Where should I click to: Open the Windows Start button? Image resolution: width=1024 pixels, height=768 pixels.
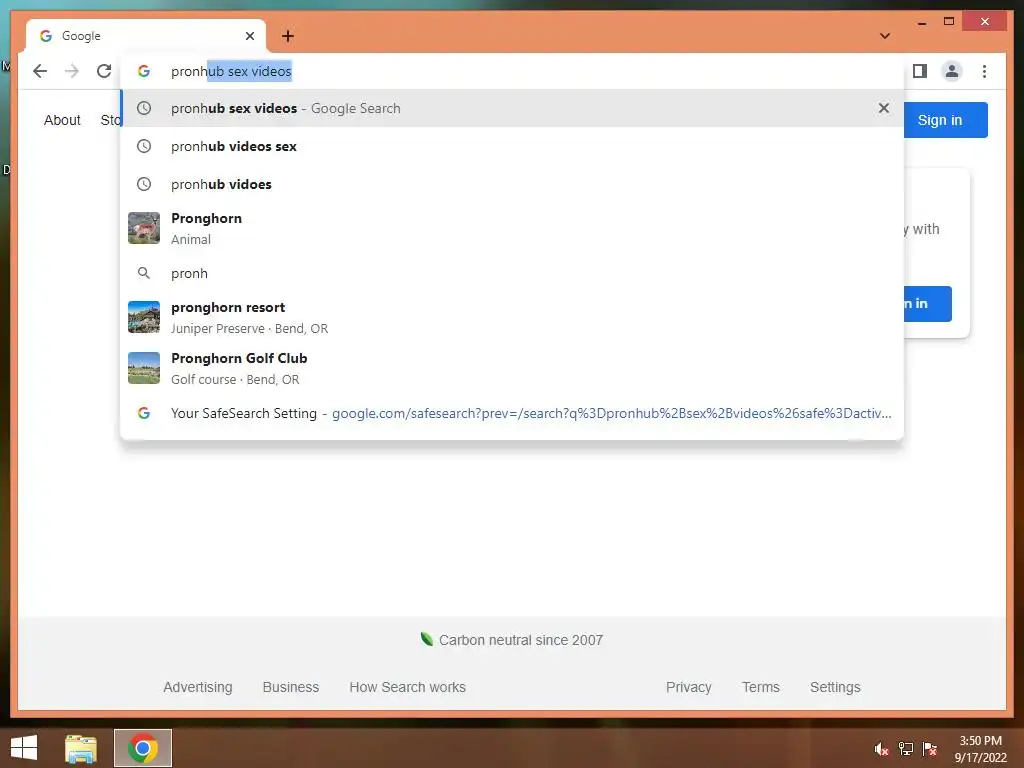pos(24,748)
